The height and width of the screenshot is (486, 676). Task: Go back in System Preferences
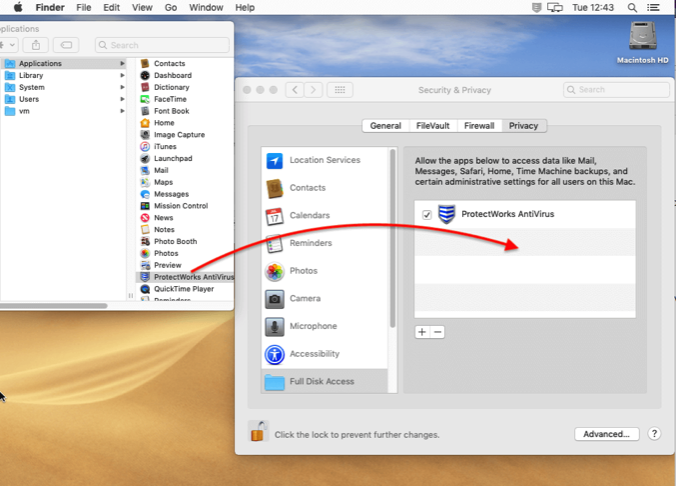295,90
